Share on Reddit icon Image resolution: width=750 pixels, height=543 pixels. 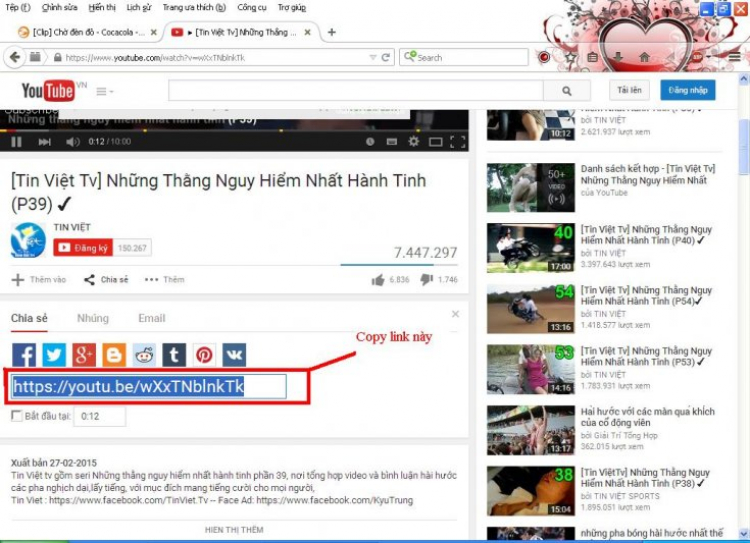144,355
